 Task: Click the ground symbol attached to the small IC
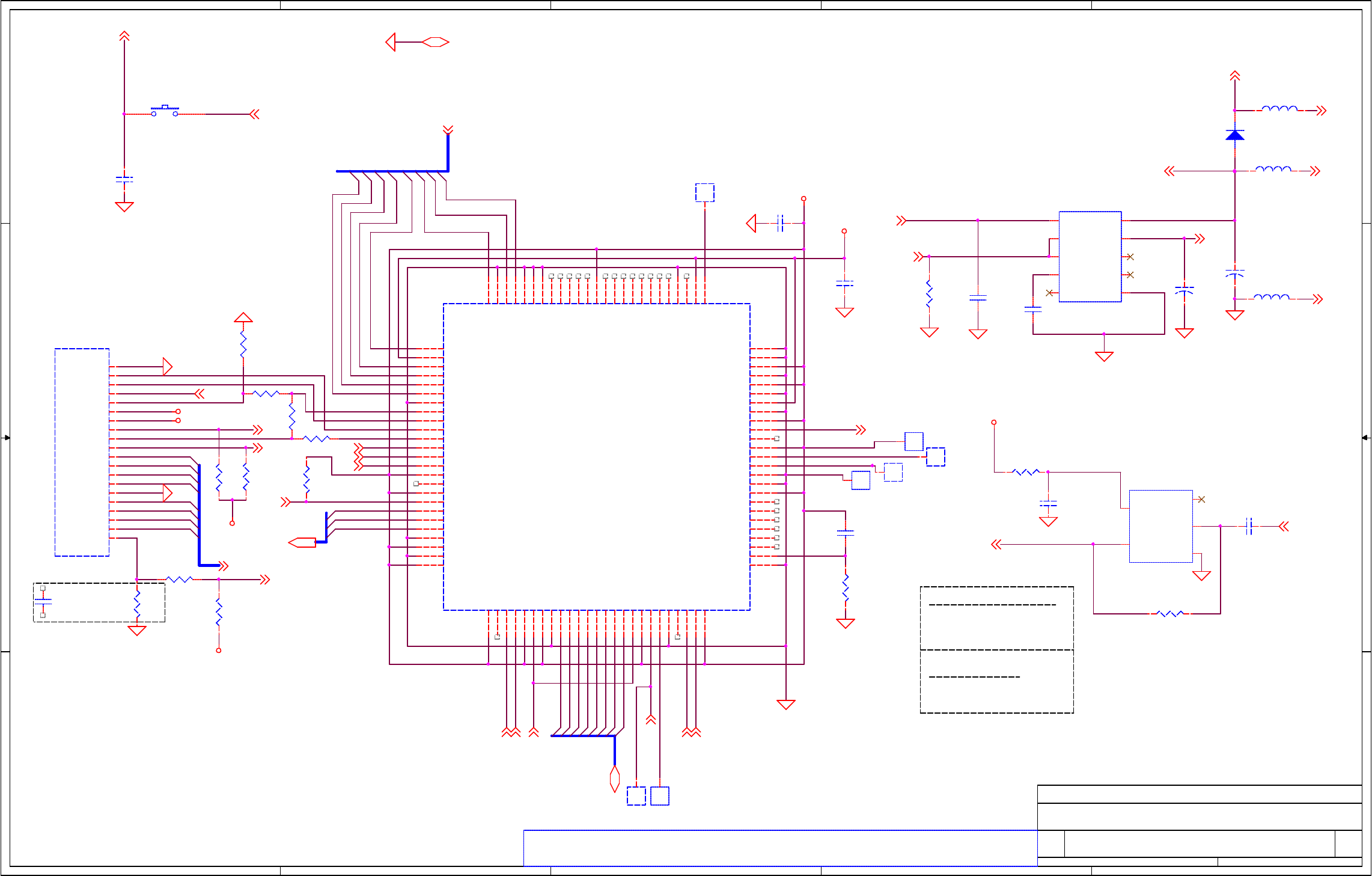[x=1201, y=576]
